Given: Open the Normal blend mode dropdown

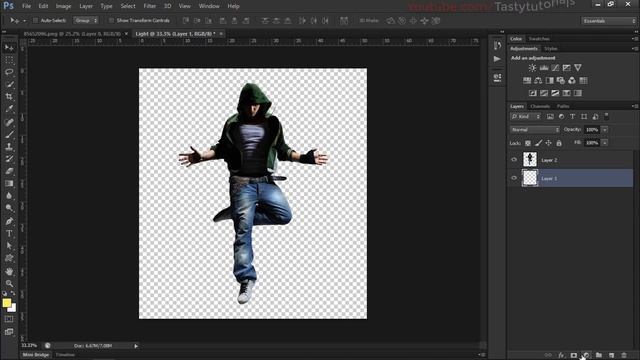Looking at the screenshot, I should (535, 130).
